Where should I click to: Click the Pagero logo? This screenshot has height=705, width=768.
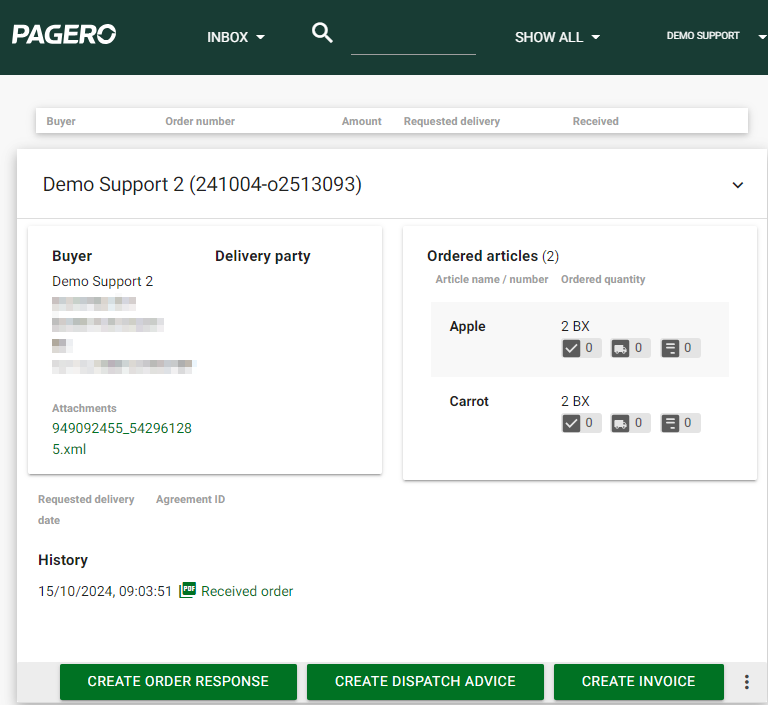(x=64, y=34)
